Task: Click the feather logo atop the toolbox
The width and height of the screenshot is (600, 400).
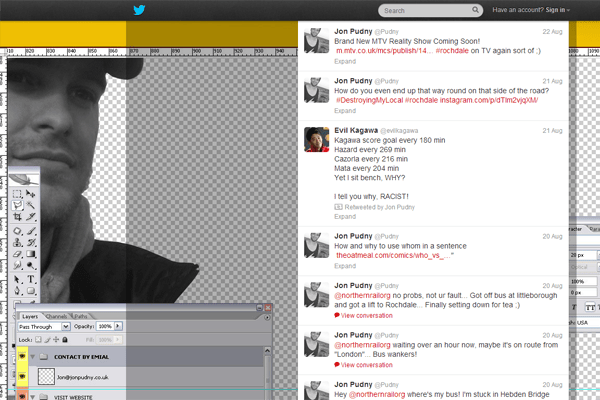Action: click(x=24, y=178)
